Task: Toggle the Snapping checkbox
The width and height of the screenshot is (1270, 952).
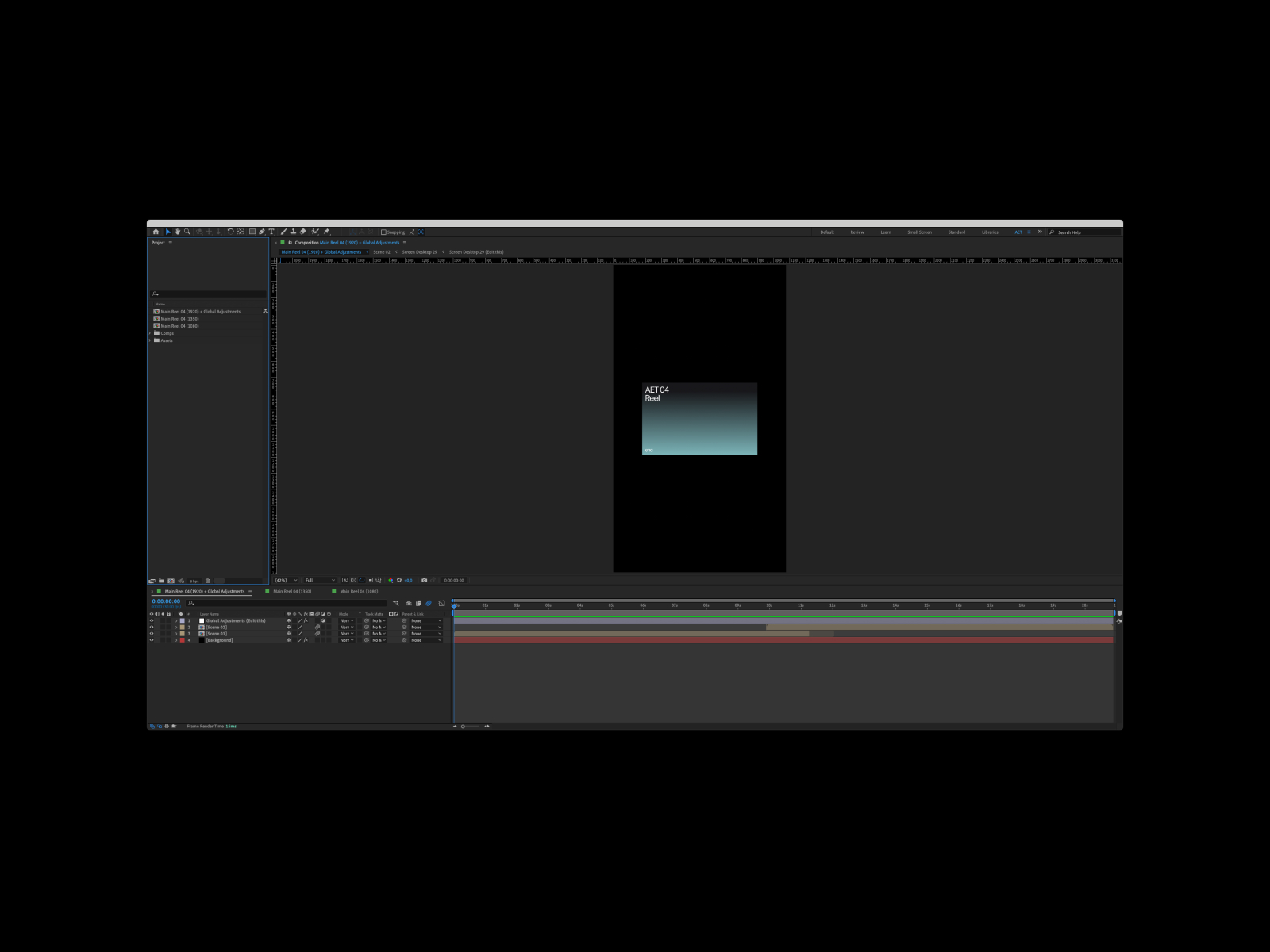Action: click(x=383, y=232)
